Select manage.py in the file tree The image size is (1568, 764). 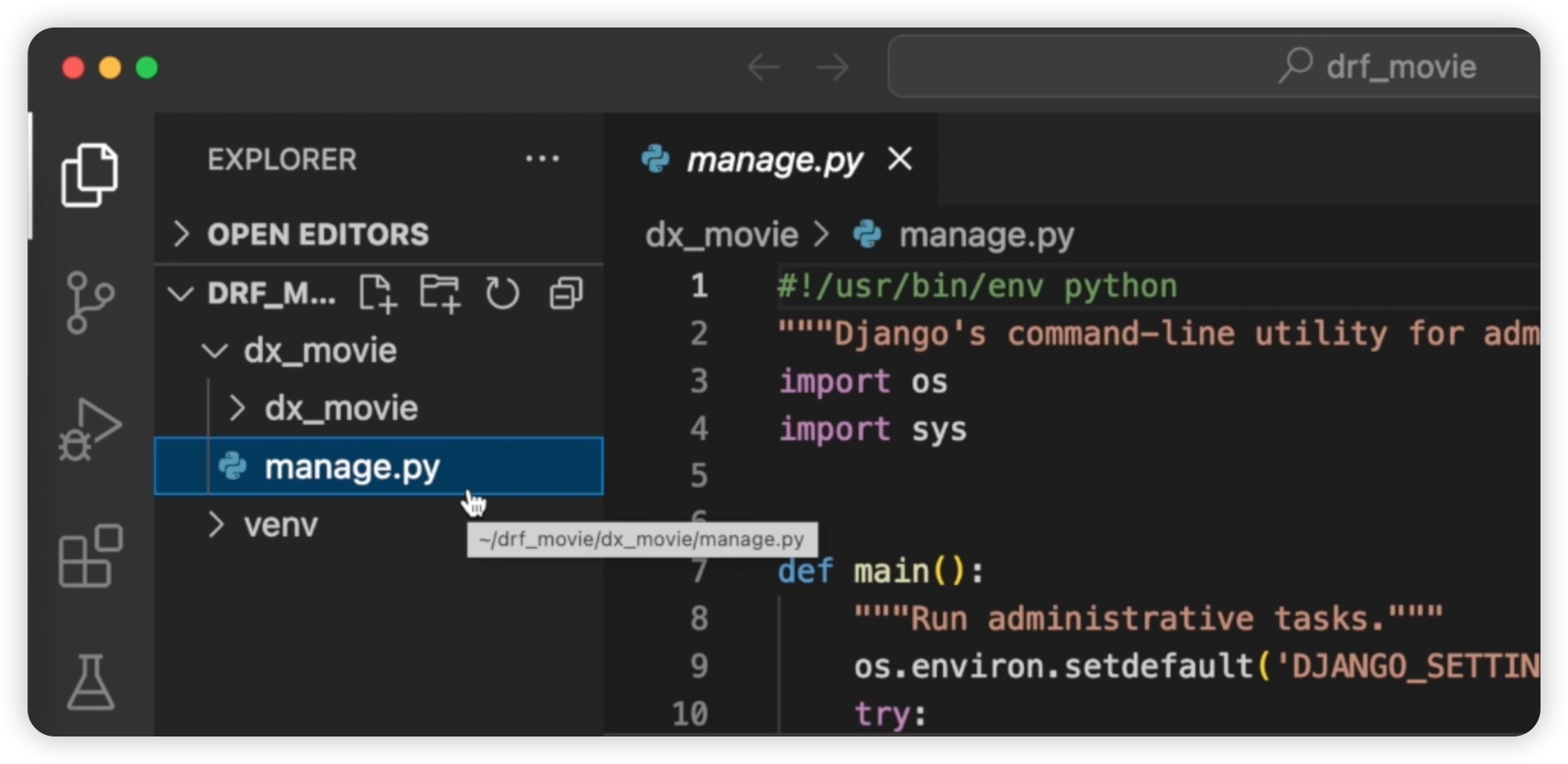(379, 466)
